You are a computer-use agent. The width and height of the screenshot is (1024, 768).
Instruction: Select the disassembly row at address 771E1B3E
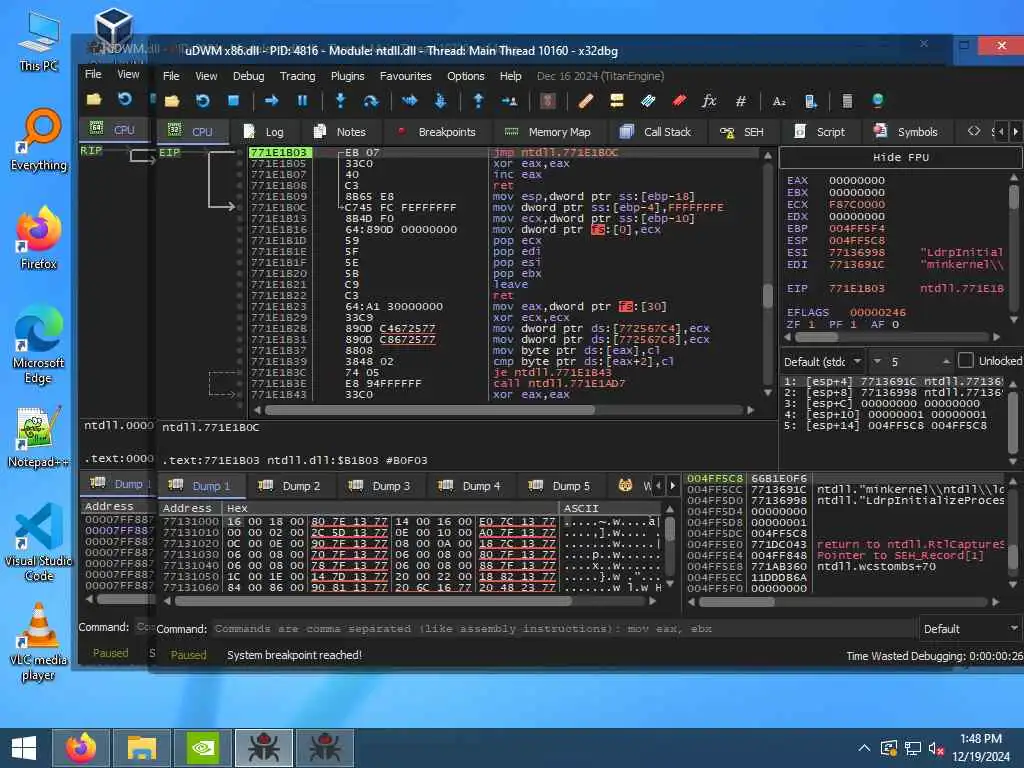(503, 383)
